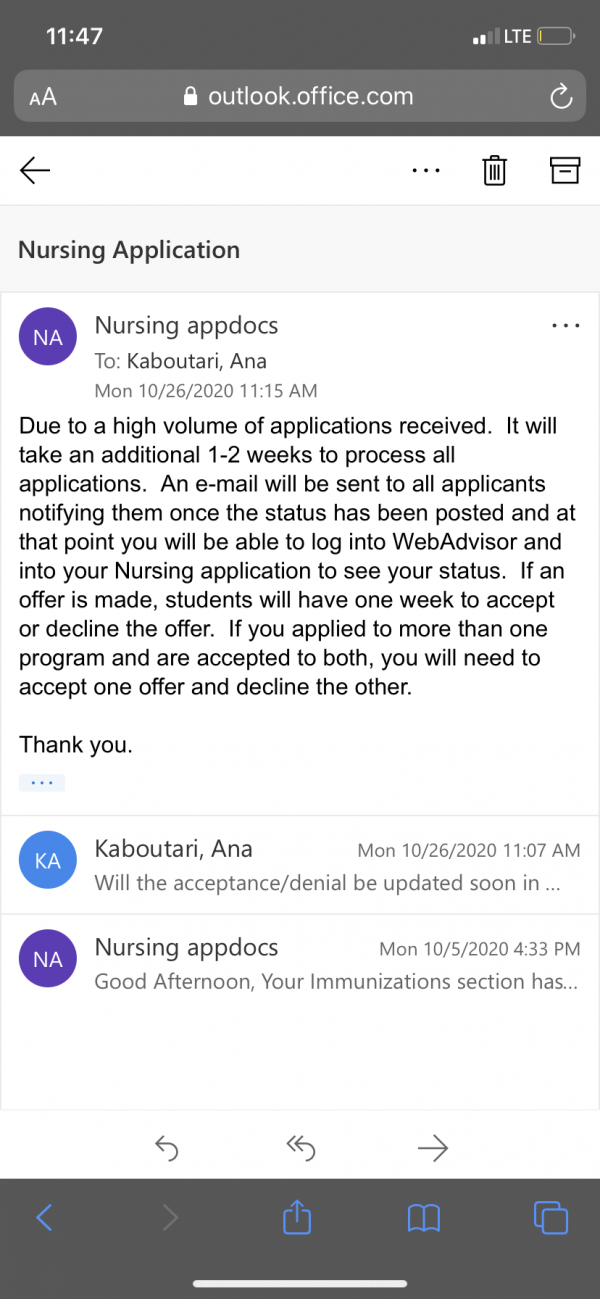Tap the back arrow to leave the message
The image size is (600, 1299).
[35, 171]
